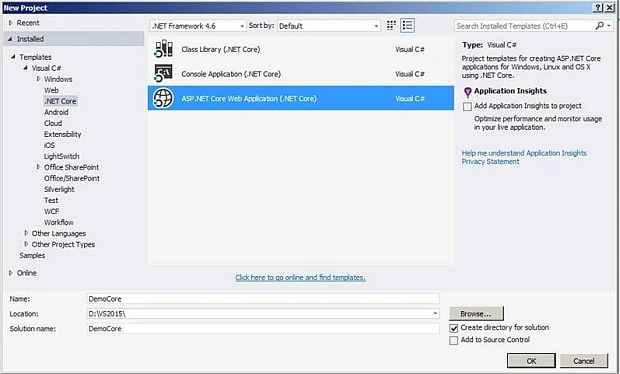
Task: Expand the Other Languages node
Action: pyautogui.click(x=26, y=233)
